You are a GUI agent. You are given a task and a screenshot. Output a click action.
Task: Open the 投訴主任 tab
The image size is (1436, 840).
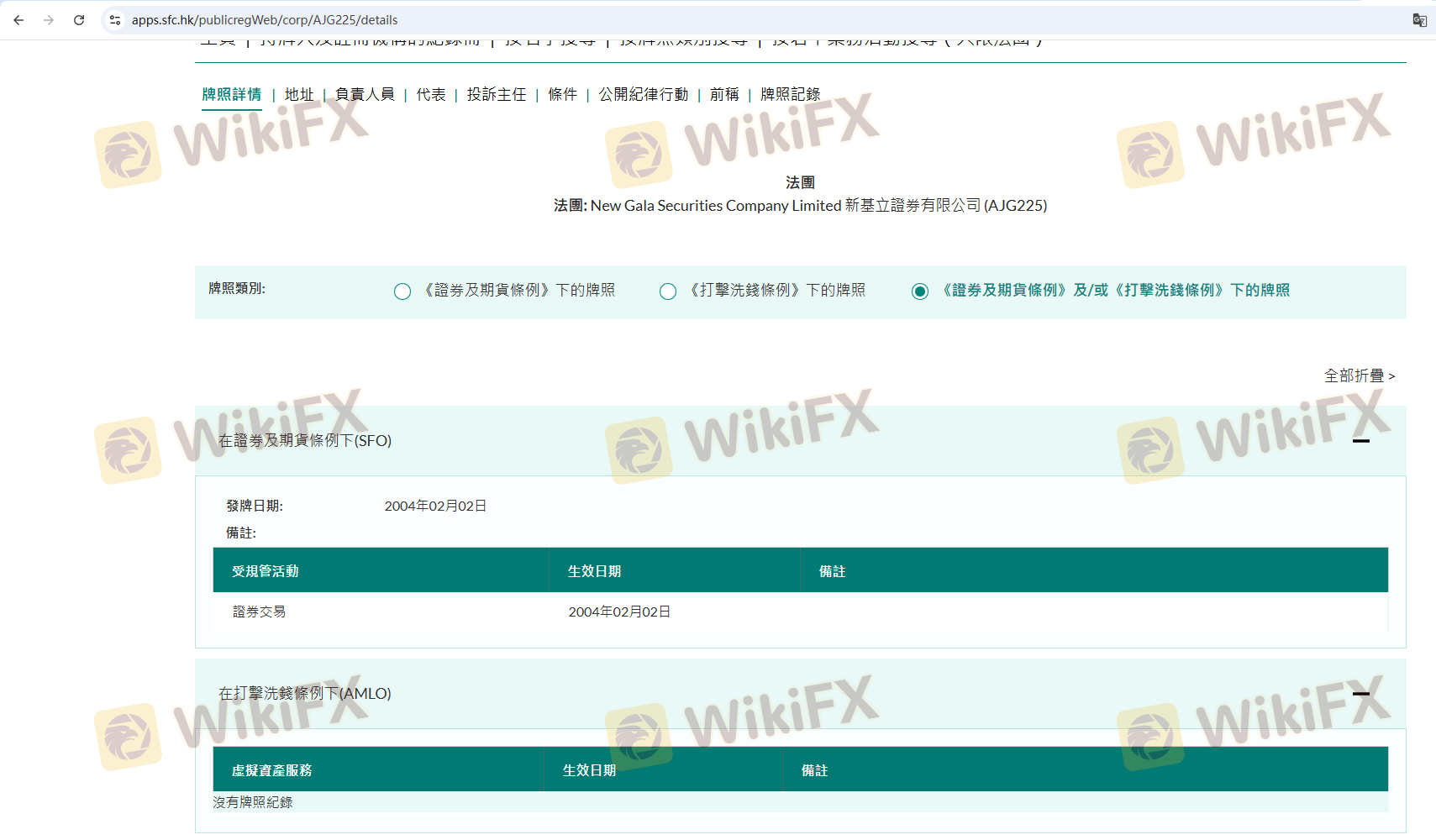click(497, 94)
